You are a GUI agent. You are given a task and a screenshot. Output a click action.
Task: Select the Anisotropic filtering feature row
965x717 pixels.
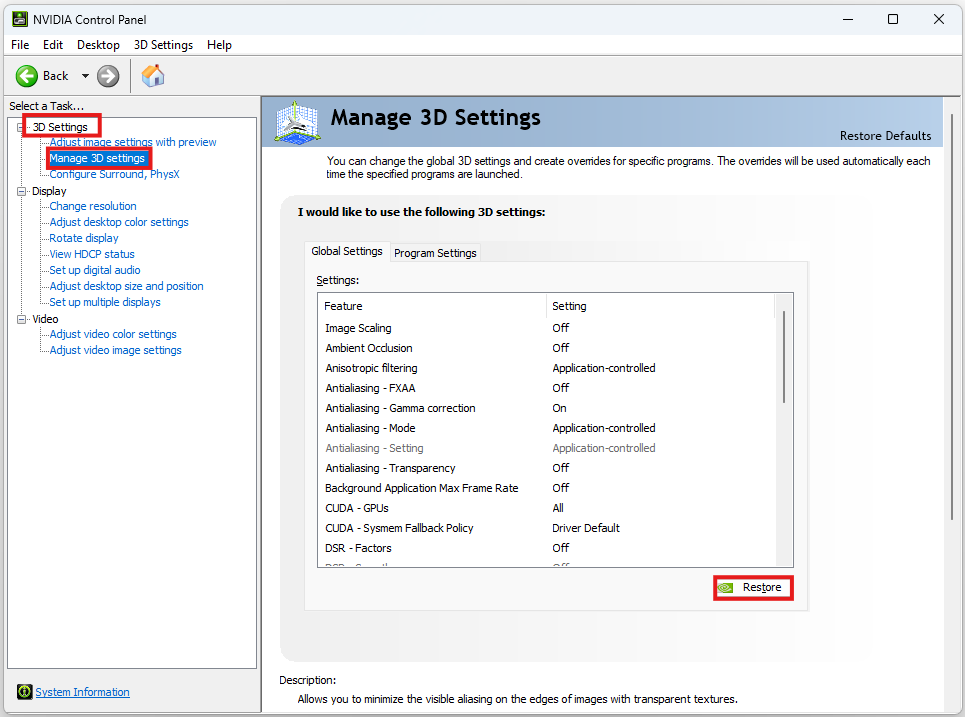click(x=547, y=368)
